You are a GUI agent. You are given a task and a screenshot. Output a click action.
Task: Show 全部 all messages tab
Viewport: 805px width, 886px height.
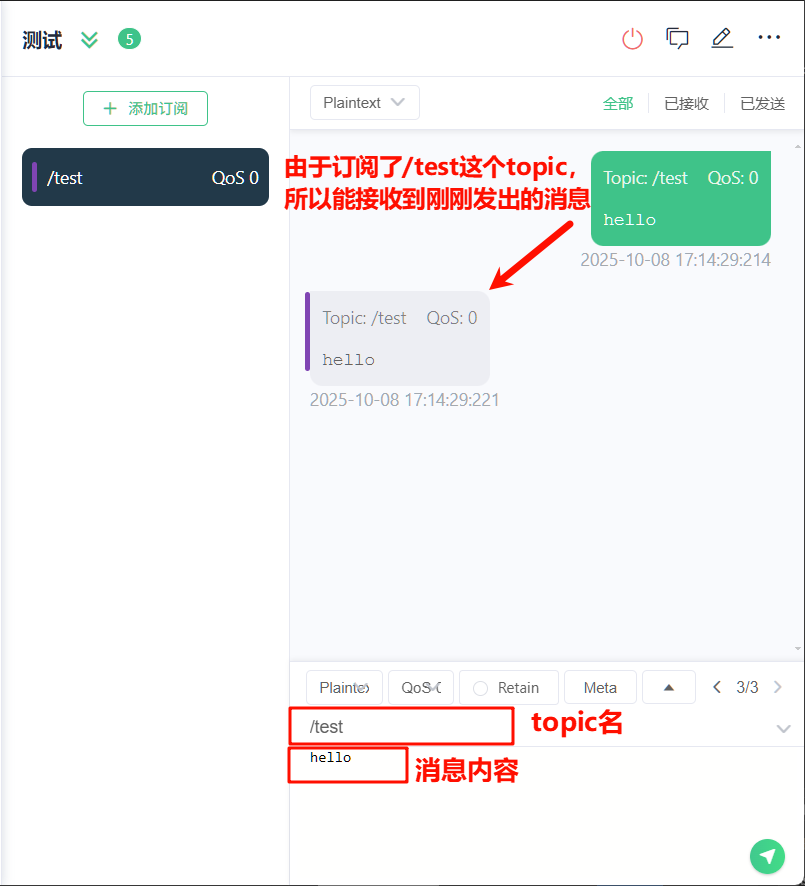(x=618, y=103)
